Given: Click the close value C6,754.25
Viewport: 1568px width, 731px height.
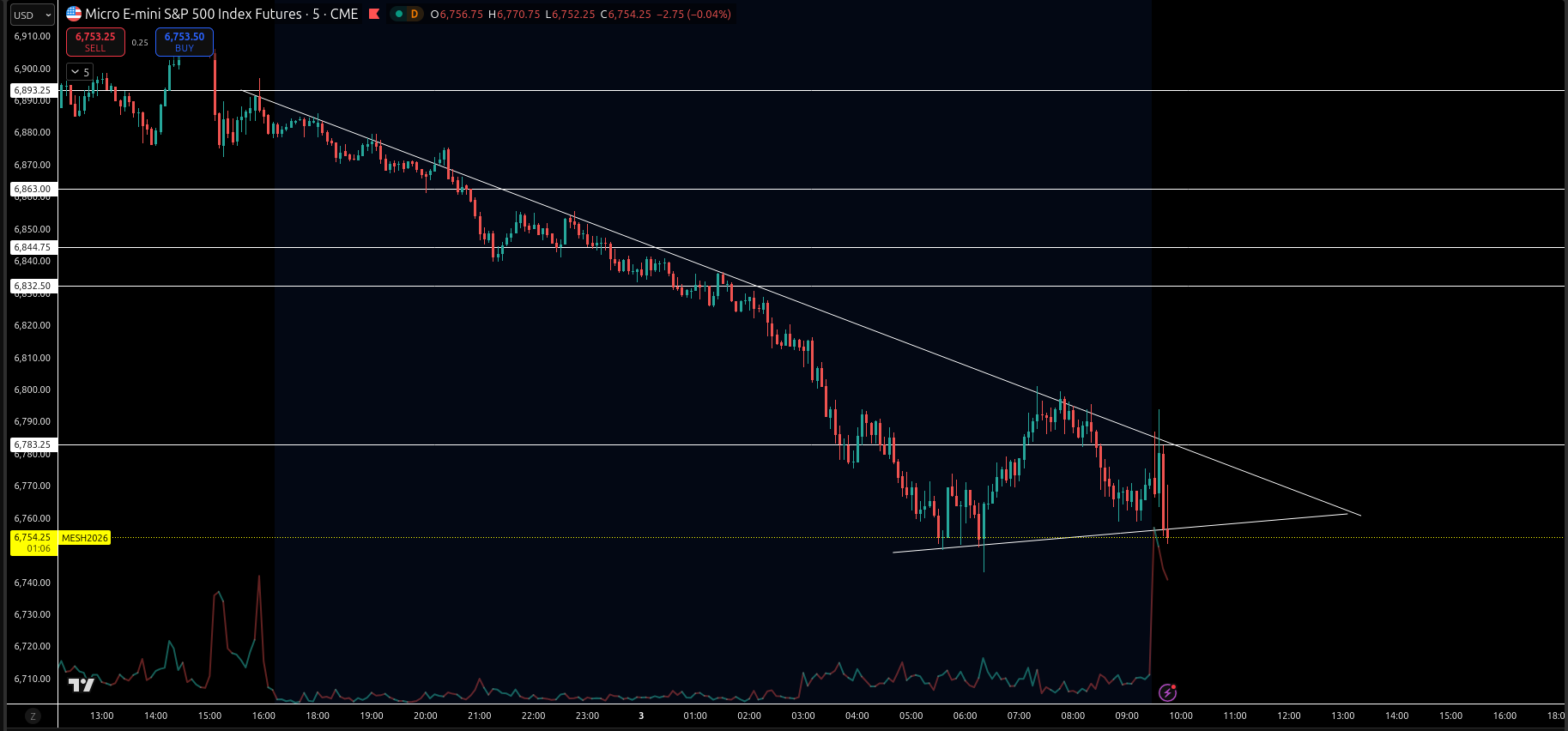Looking at the screenshot, I should click(626, 15).
